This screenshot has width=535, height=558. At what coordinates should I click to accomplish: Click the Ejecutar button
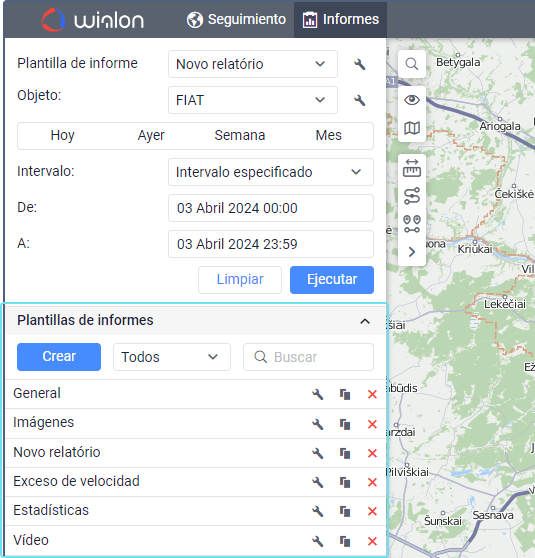point(332,280)
